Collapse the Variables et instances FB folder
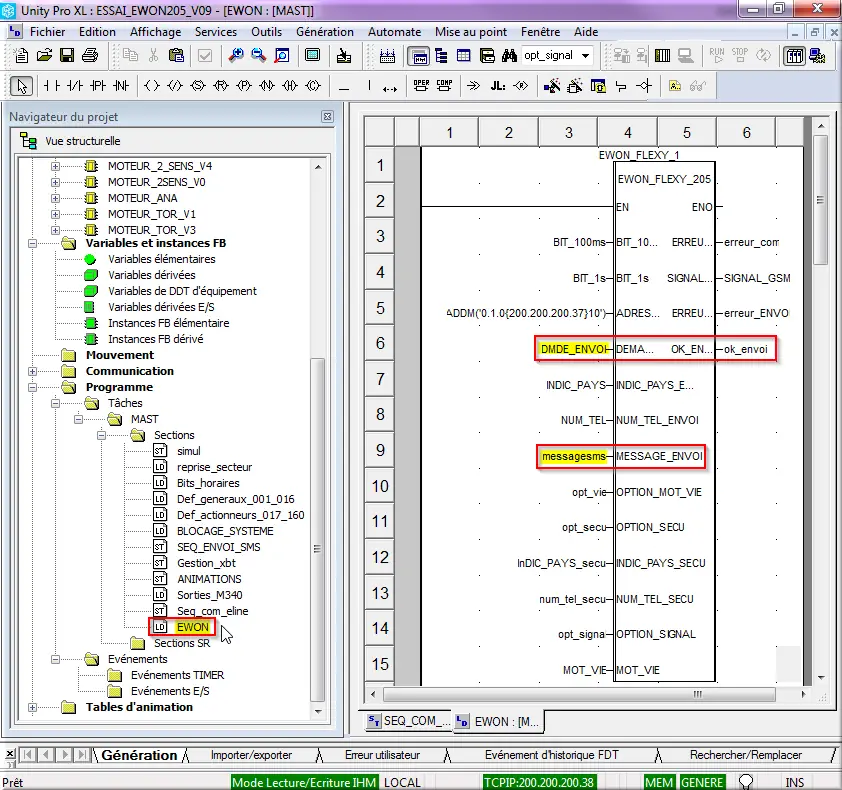Image resolution: width=842 pixels, height=790 pixels. click(x=32, y=243)
